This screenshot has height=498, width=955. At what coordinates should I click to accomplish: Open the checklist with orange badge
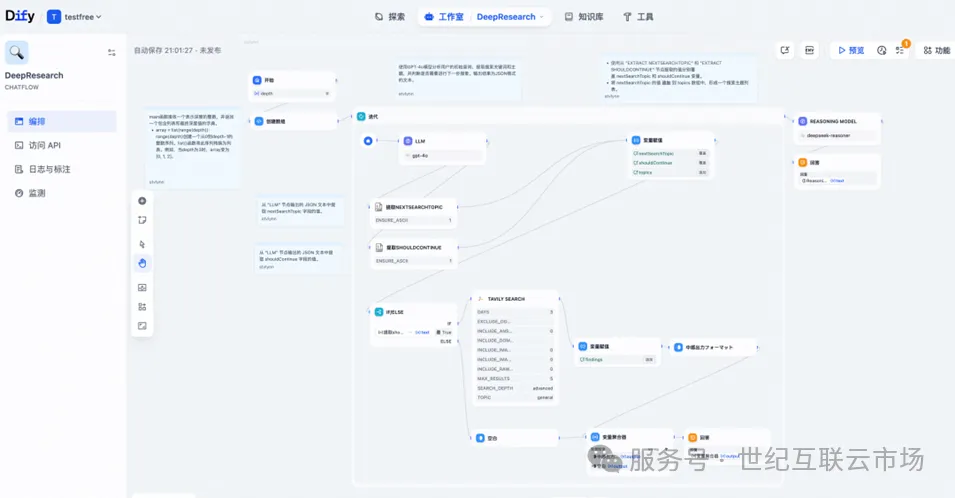tap(900, 50)
